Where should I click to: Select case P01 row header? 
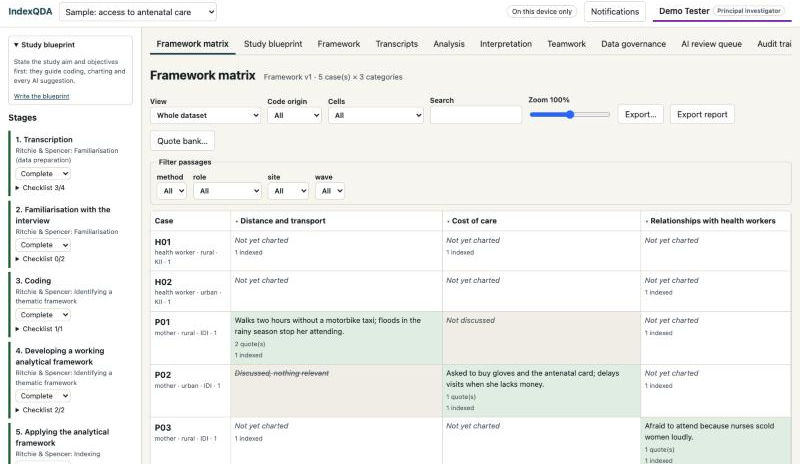tap(190, 338)
